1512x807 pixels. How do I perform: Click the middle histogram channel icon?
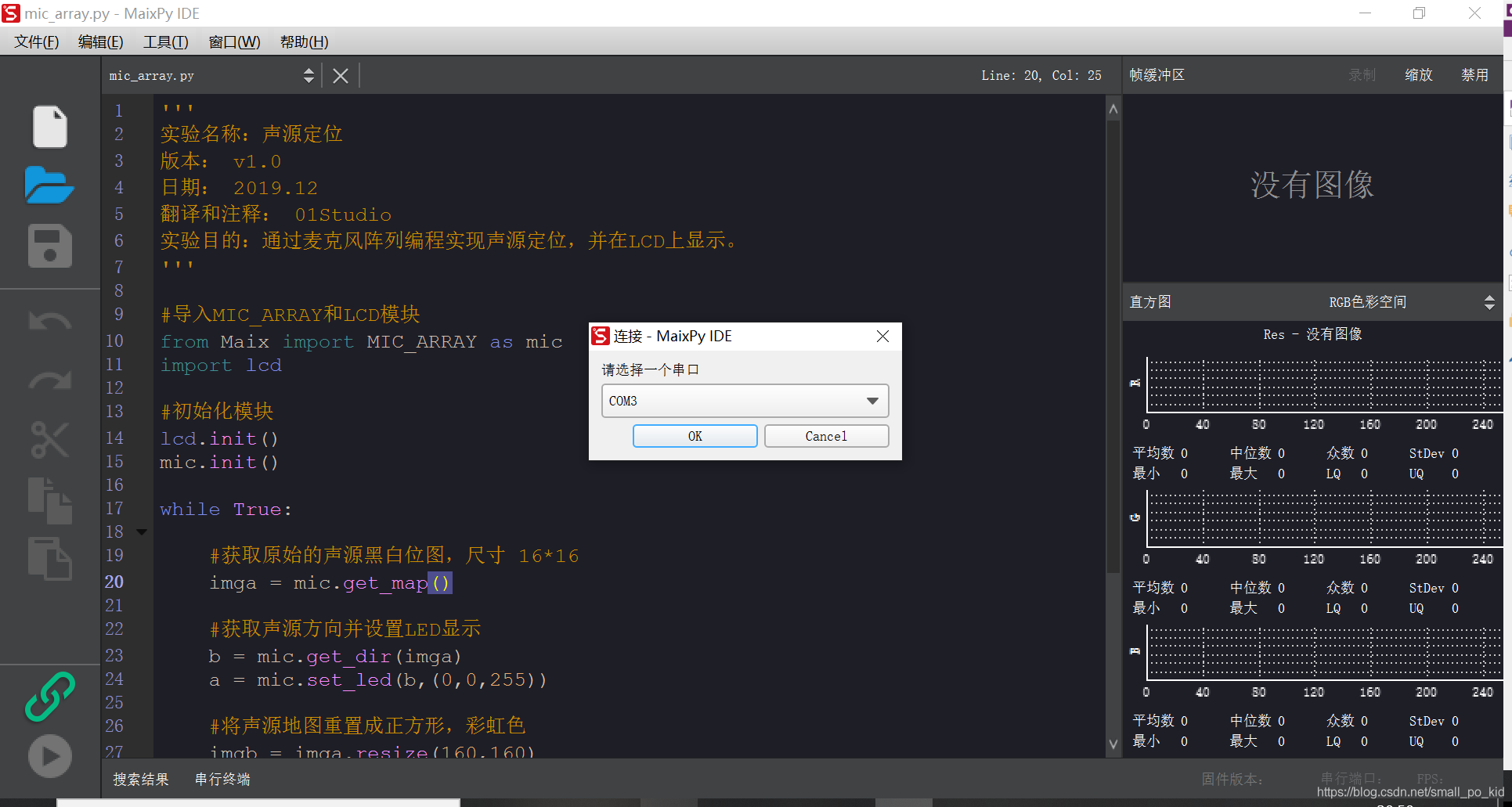[1135, 517]
